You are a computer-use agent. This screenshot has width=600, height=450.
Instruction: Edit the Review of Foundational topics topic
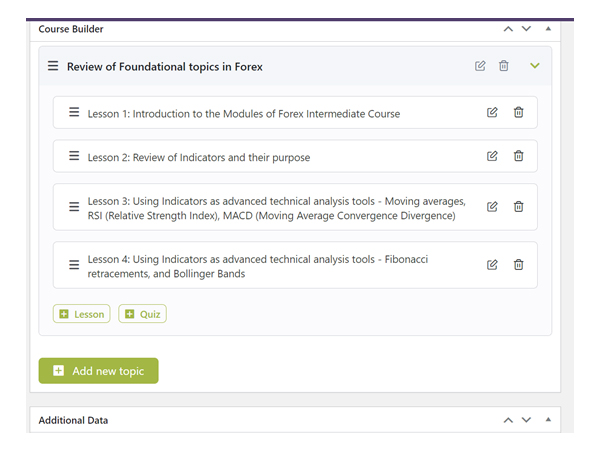[480, 66]
